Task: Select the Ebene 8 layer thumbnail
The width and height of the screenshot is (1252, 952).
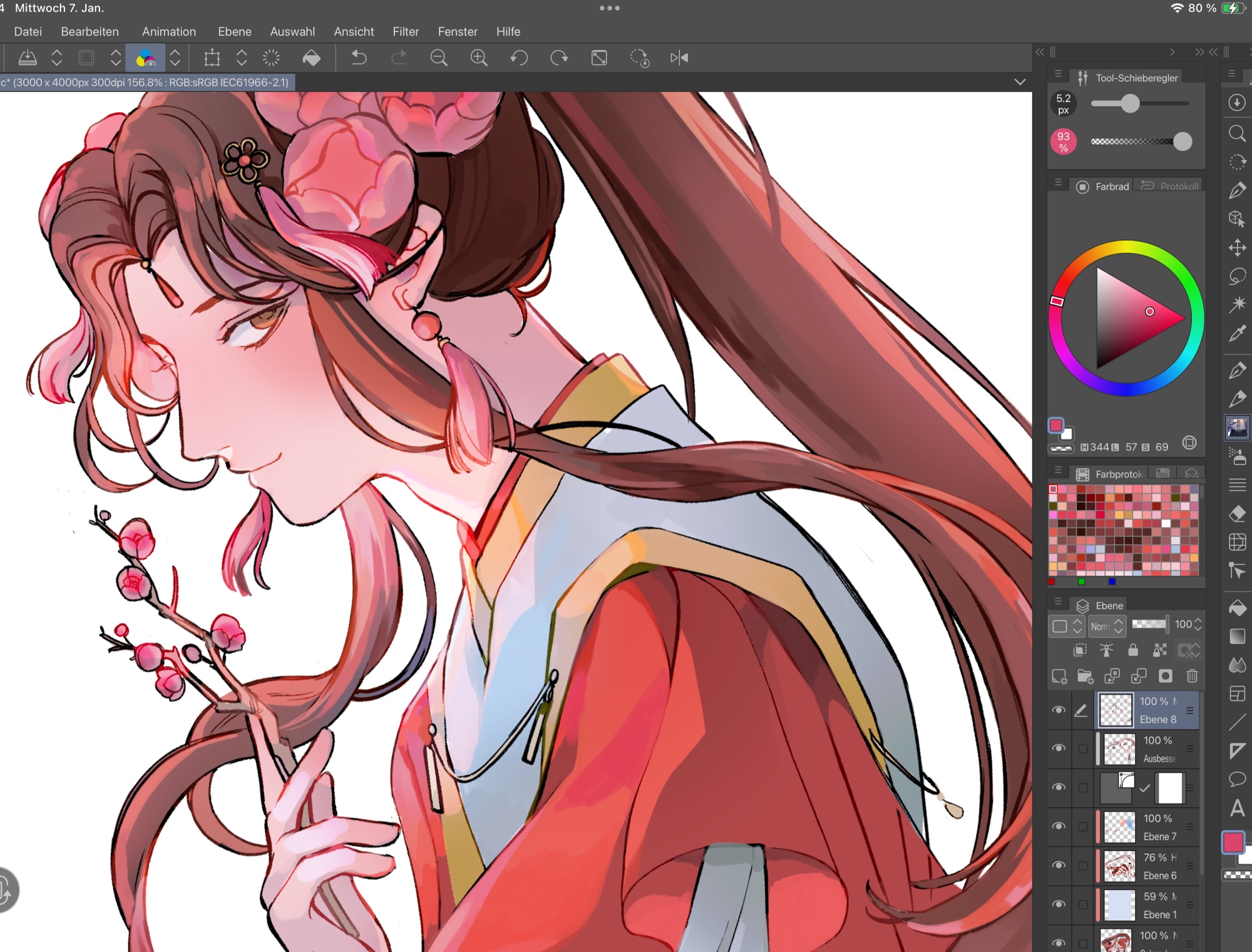Action: [1116, 710]
